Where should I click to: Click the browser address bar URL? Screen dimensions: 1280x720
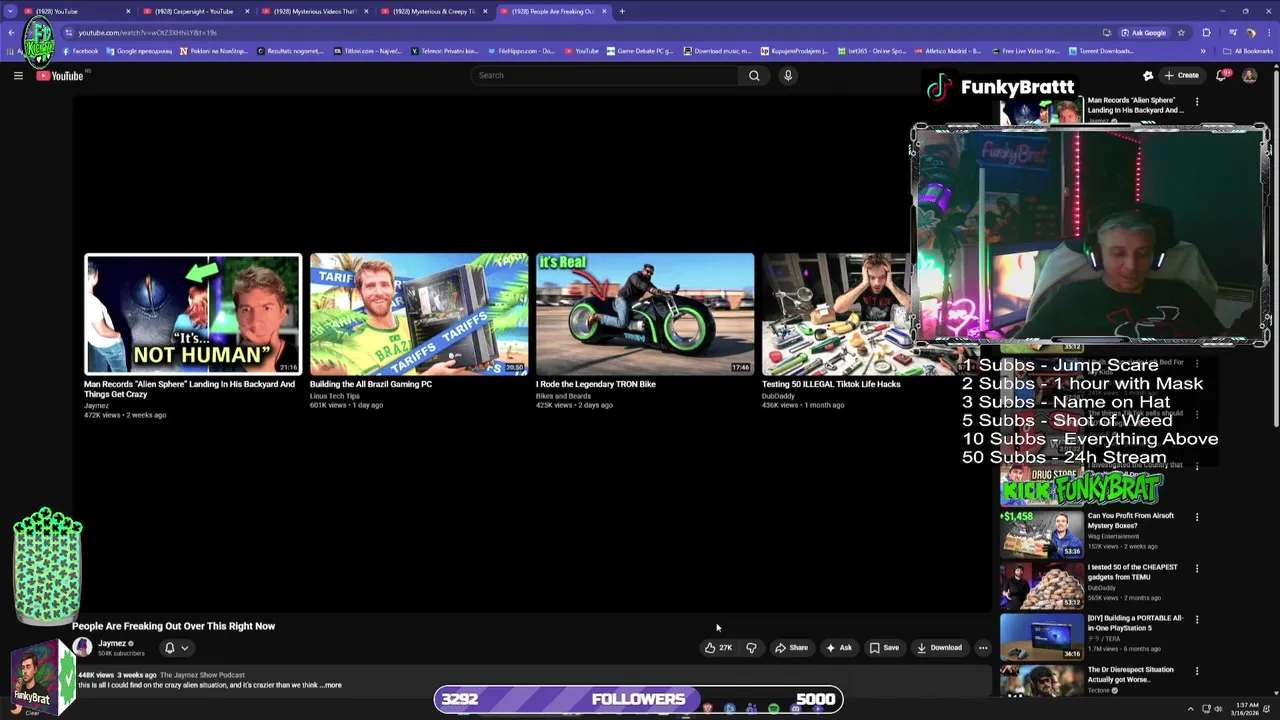coord(148,32)
